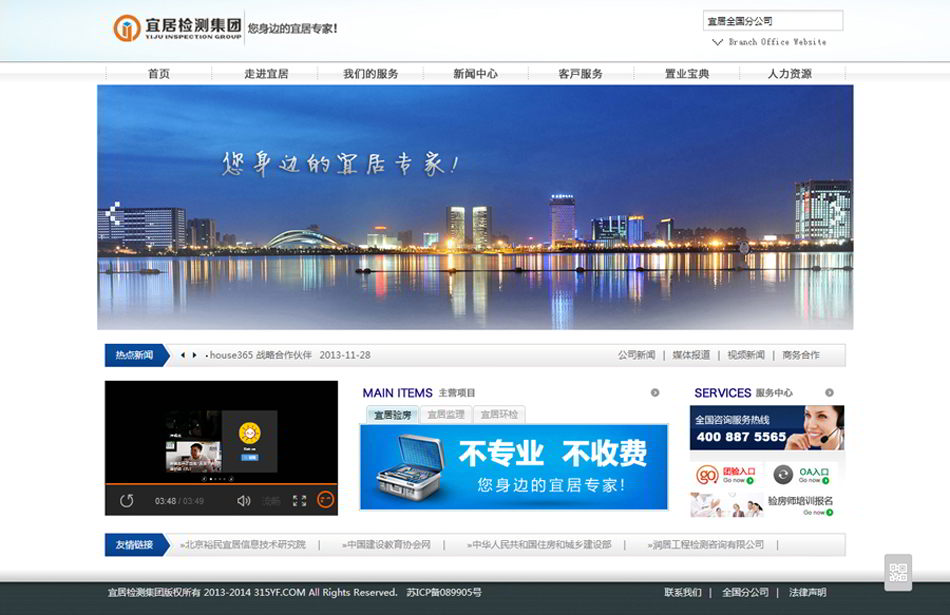Click the replay icon in video player
The image size is (950, 615).
(127, 500)
